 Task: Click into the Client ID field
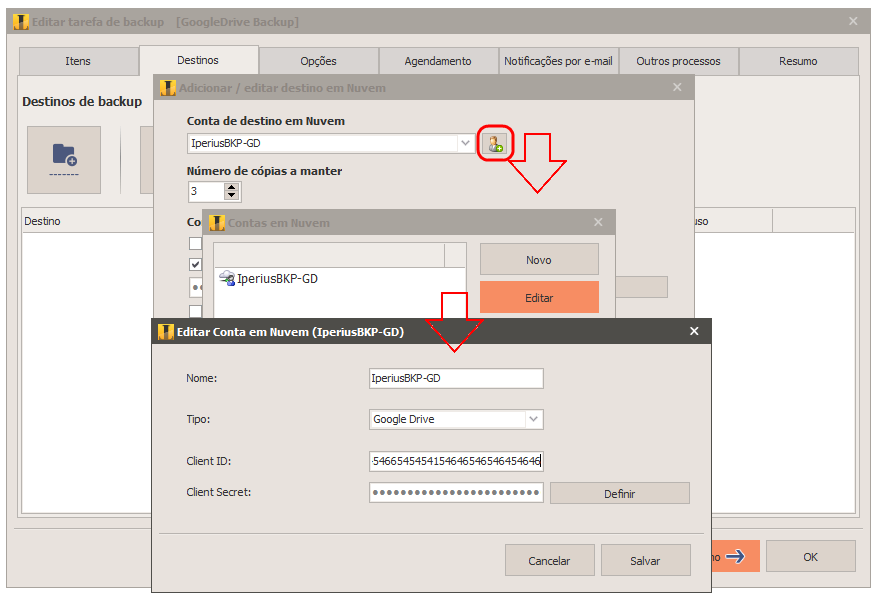tap(456, 461)
